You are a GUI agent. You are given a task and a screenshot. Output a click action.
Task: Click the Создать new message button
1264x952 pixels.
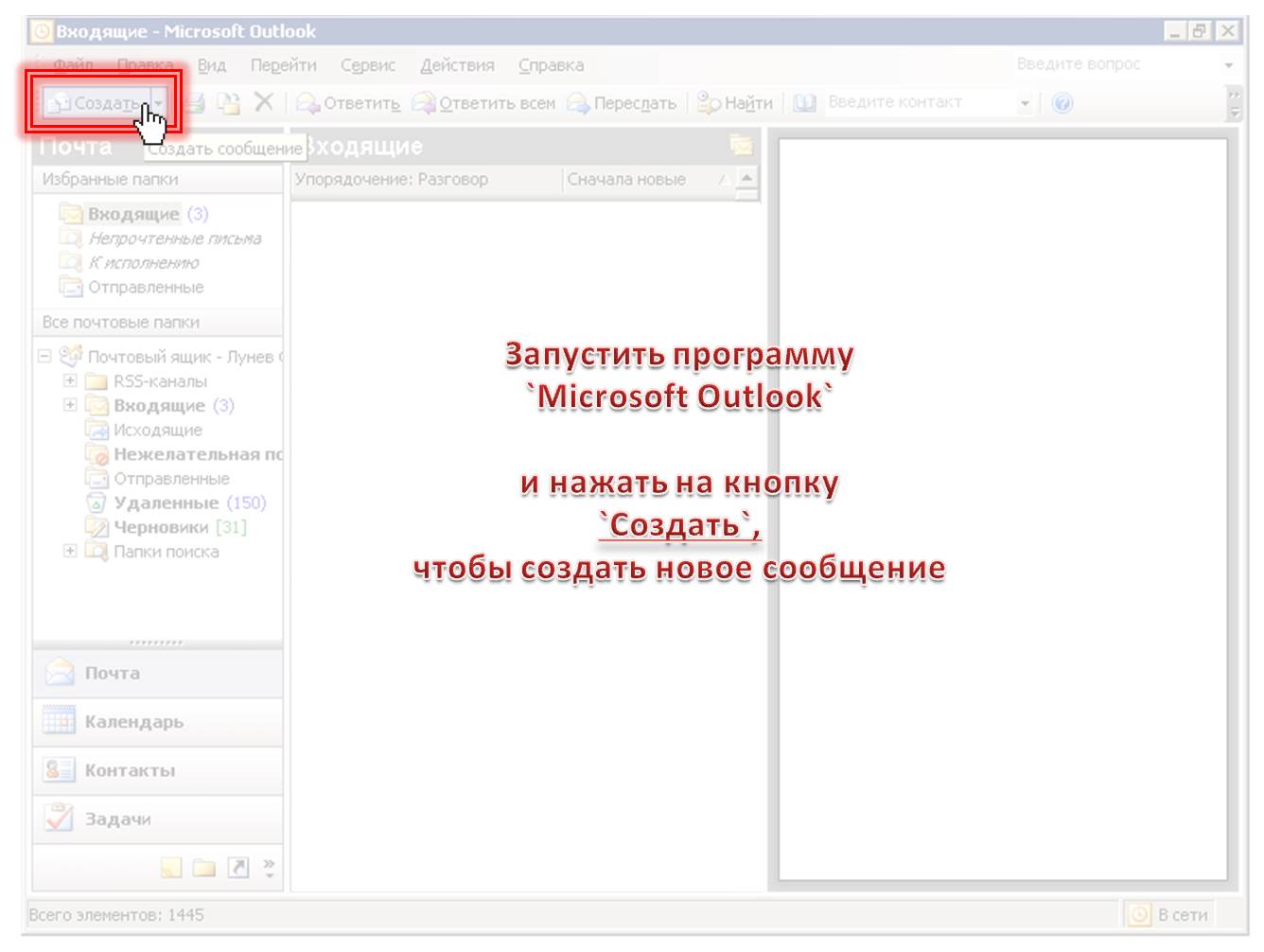point(97,102)
